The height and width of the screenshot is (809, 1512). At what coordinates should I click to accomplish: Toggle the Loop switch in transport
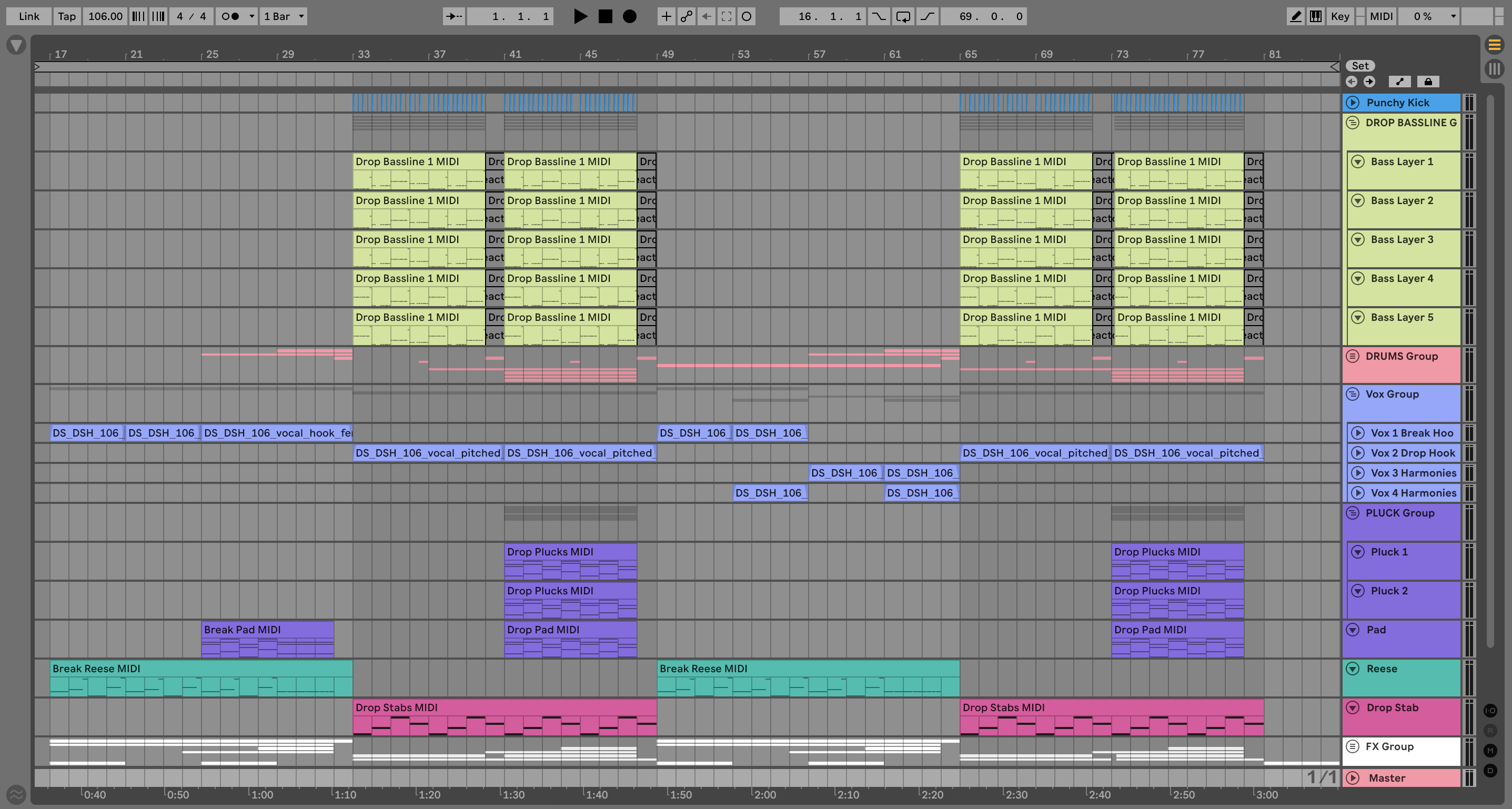tap(903, 16)
